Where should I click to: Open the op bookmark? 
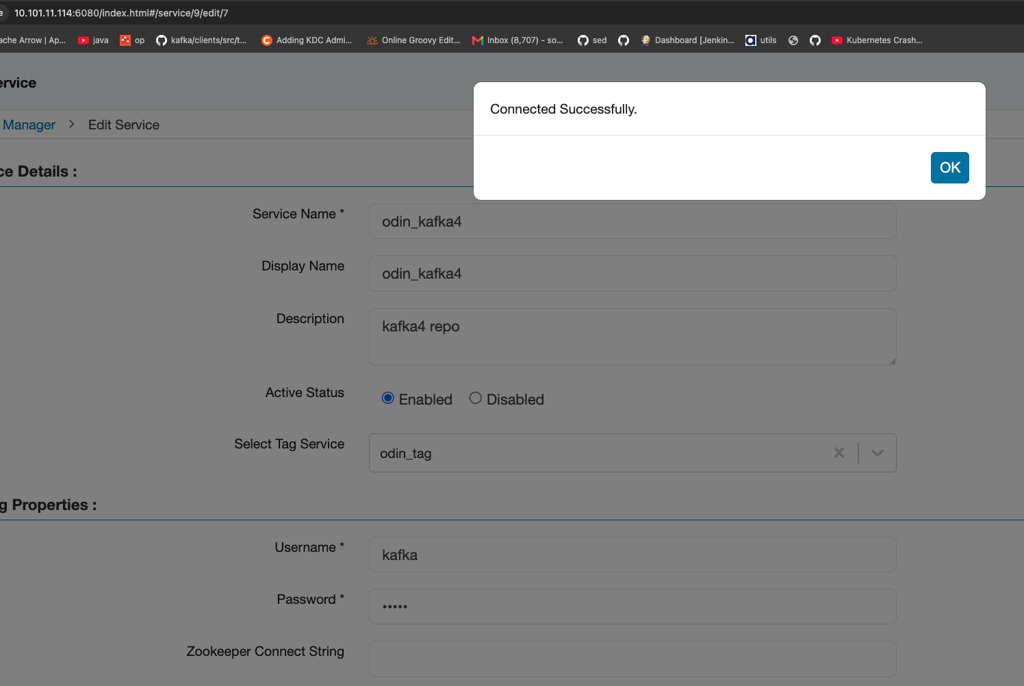click(x=132, y=41)
